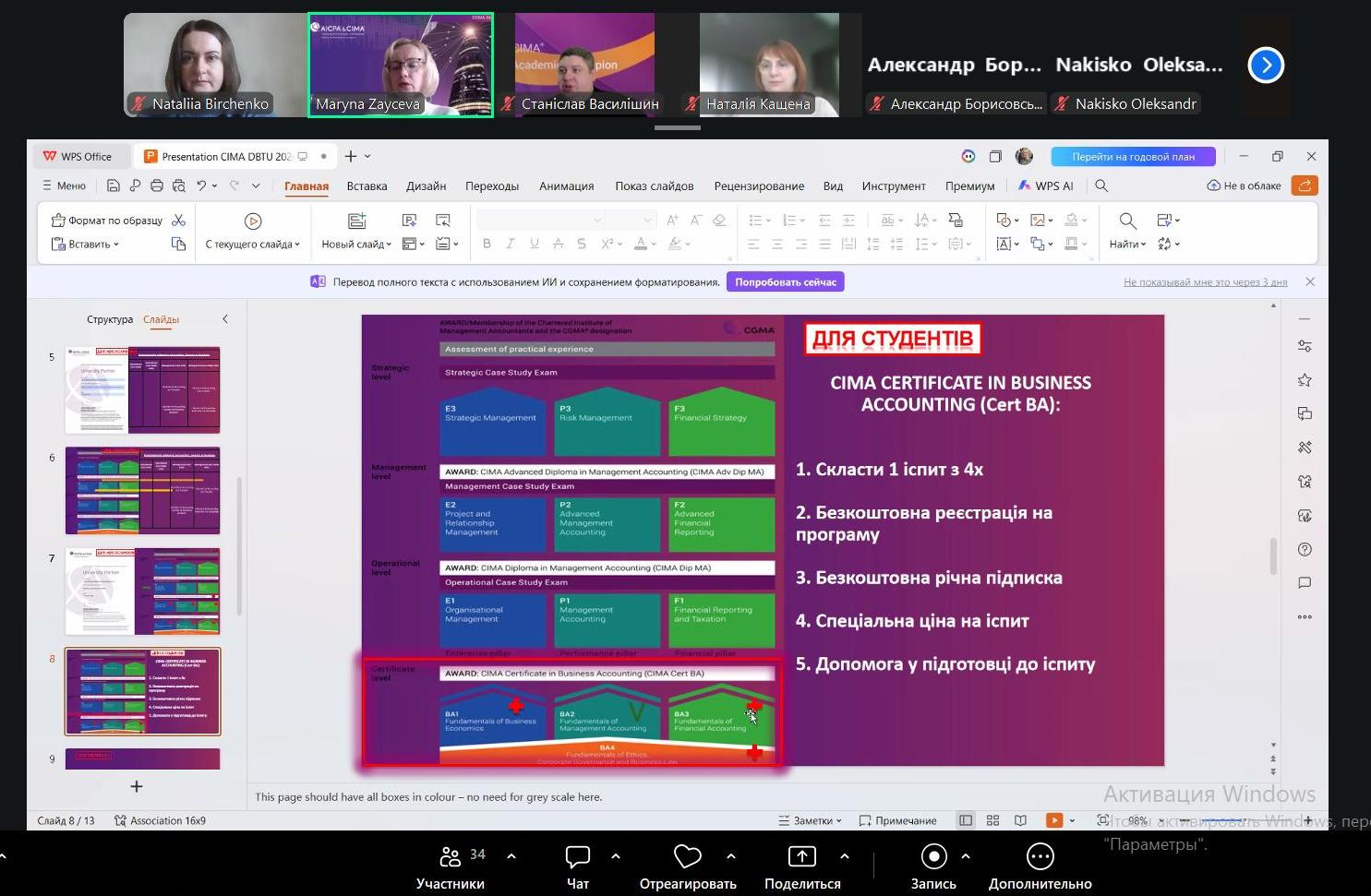Open the С текущего слайда dropdown

(x=253, y=245)
